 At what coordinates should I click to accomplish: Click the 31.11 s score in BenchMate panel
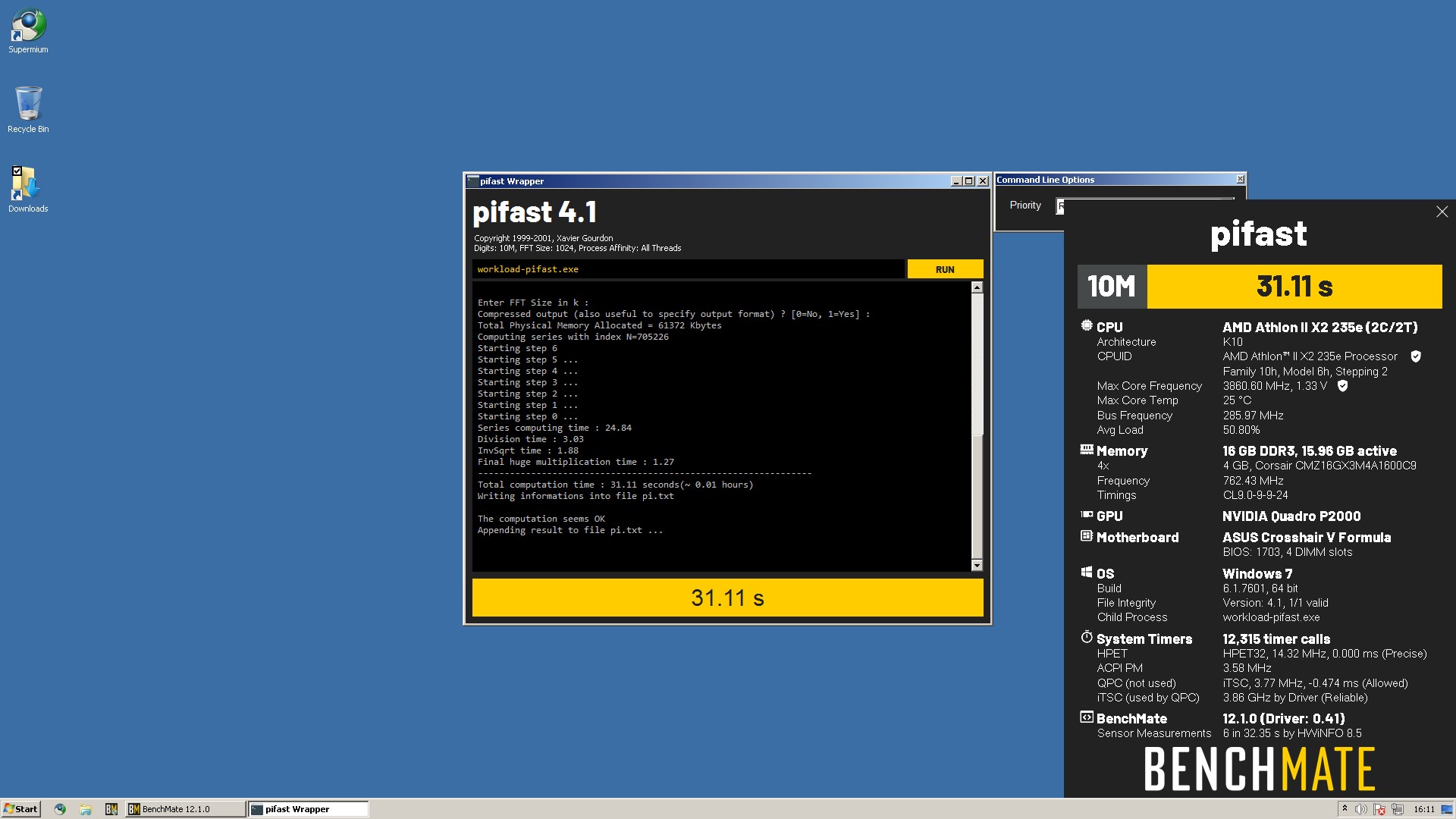1294,287
